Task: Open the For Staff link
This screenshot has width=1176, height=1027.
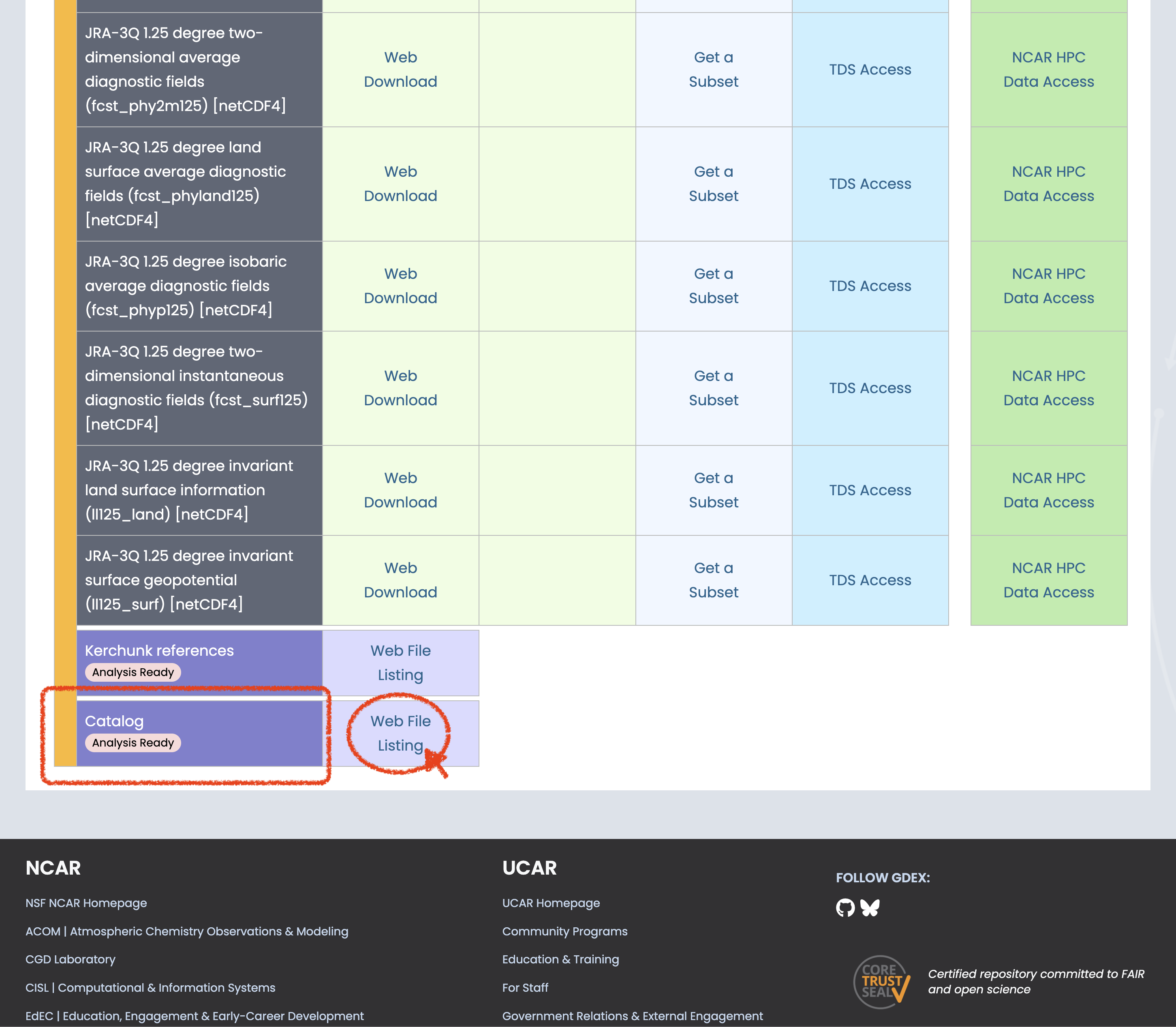Action: (x=525, y=987)
